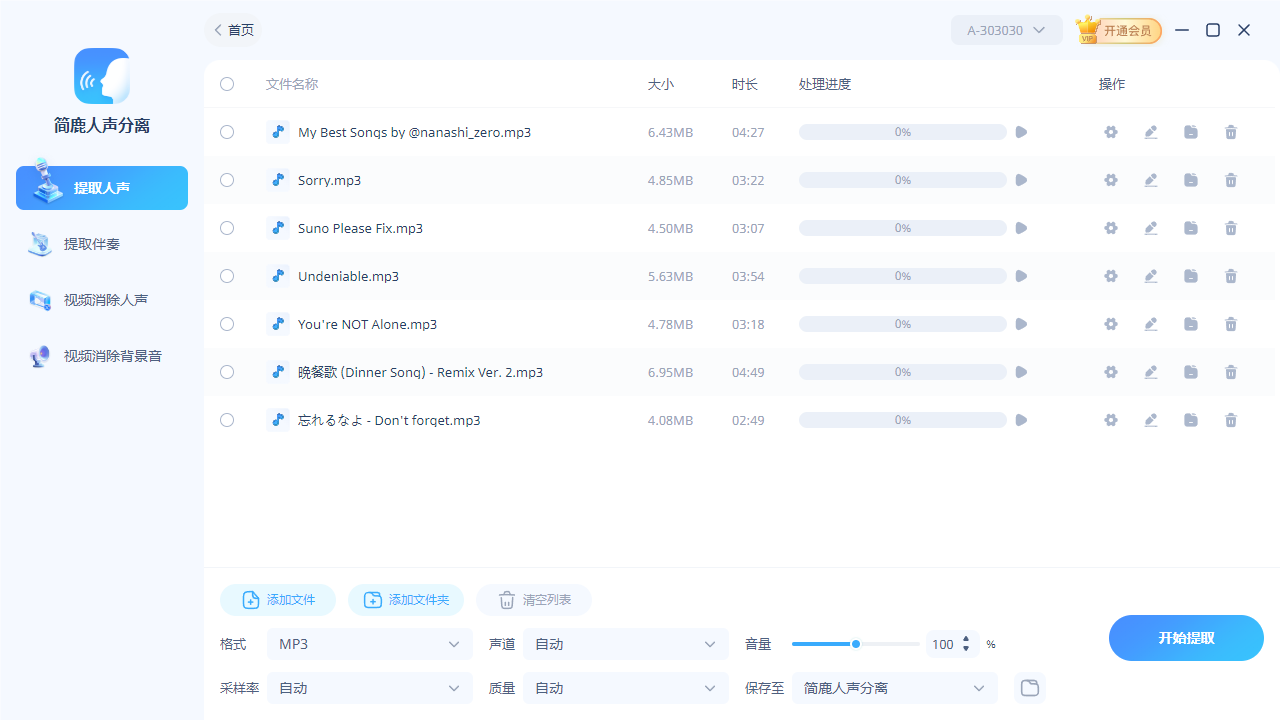This screenshot has height=720, width=1280.
Task: Delete 忘れるなよ - Don't forget.mp3 via trash icon
Action: [x=1231, y=420]
